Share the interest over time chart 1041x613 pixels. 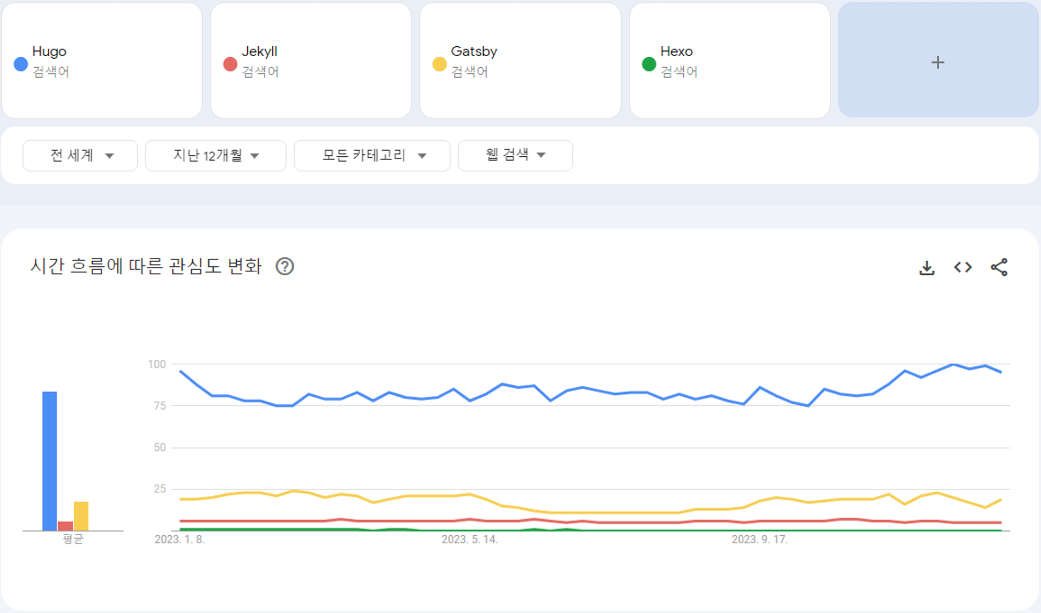[999, 267]
